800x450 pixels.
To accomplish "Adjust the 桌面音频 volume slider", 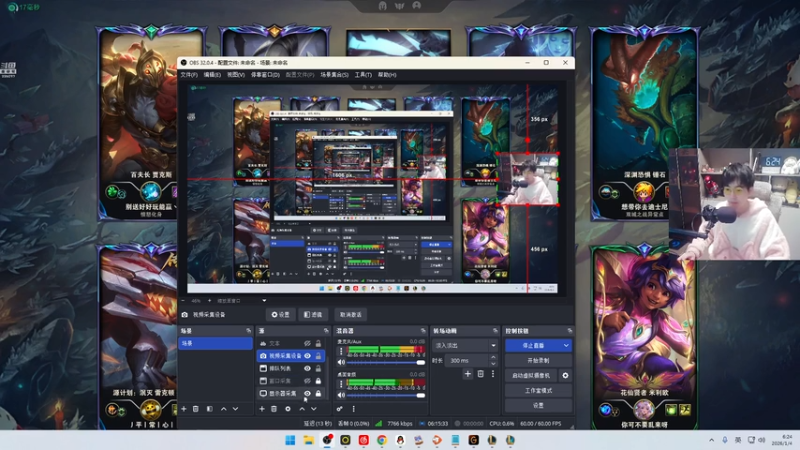I will [x=385, y=395].
